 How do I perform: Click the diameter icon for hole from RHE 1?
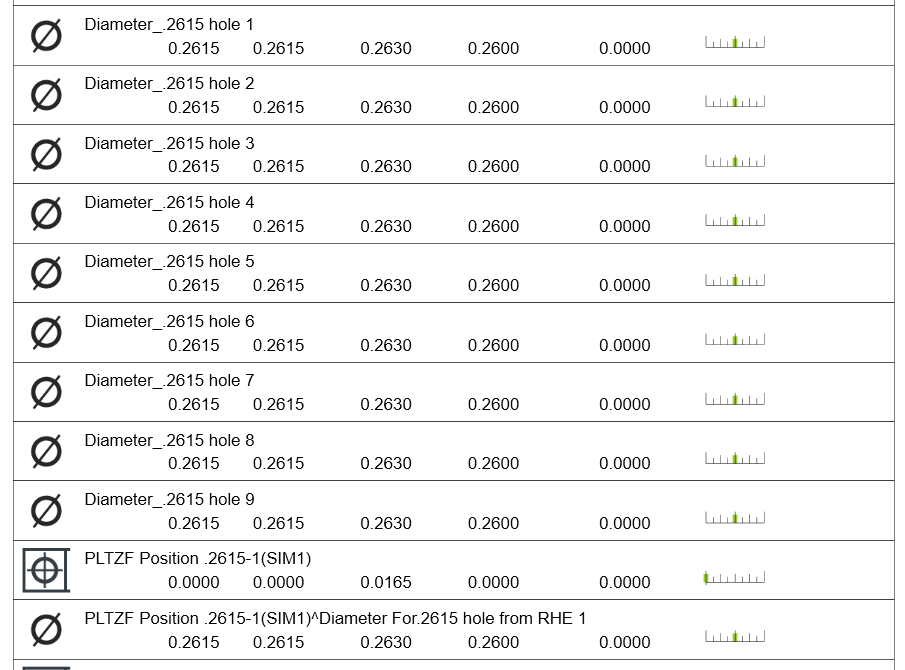[46, 630]
